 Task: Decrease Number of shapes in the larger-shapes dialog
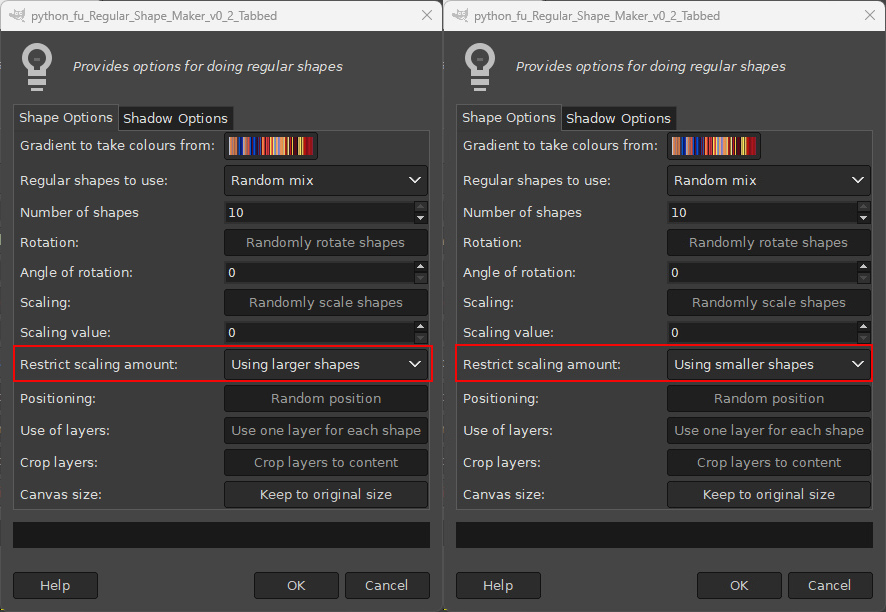tap(420, 218)
